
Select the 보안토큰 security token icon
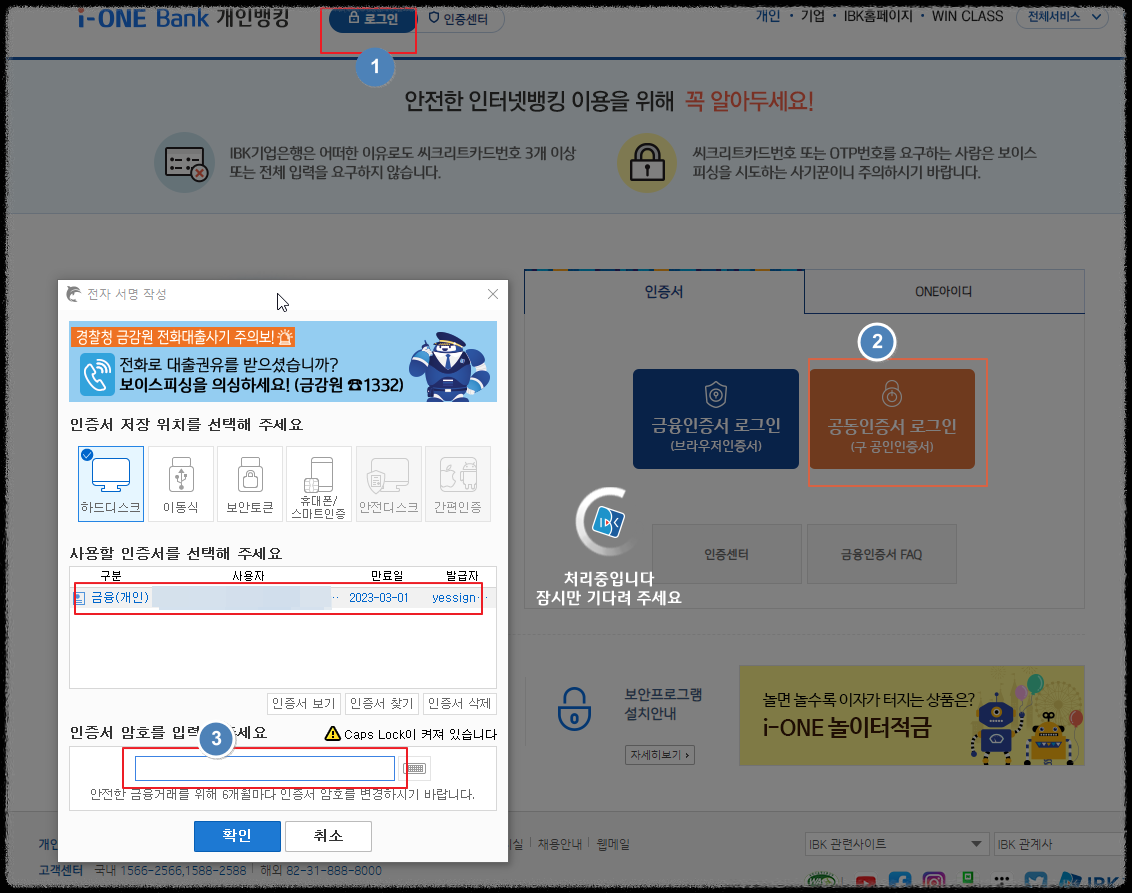click(x=250, y=483)
